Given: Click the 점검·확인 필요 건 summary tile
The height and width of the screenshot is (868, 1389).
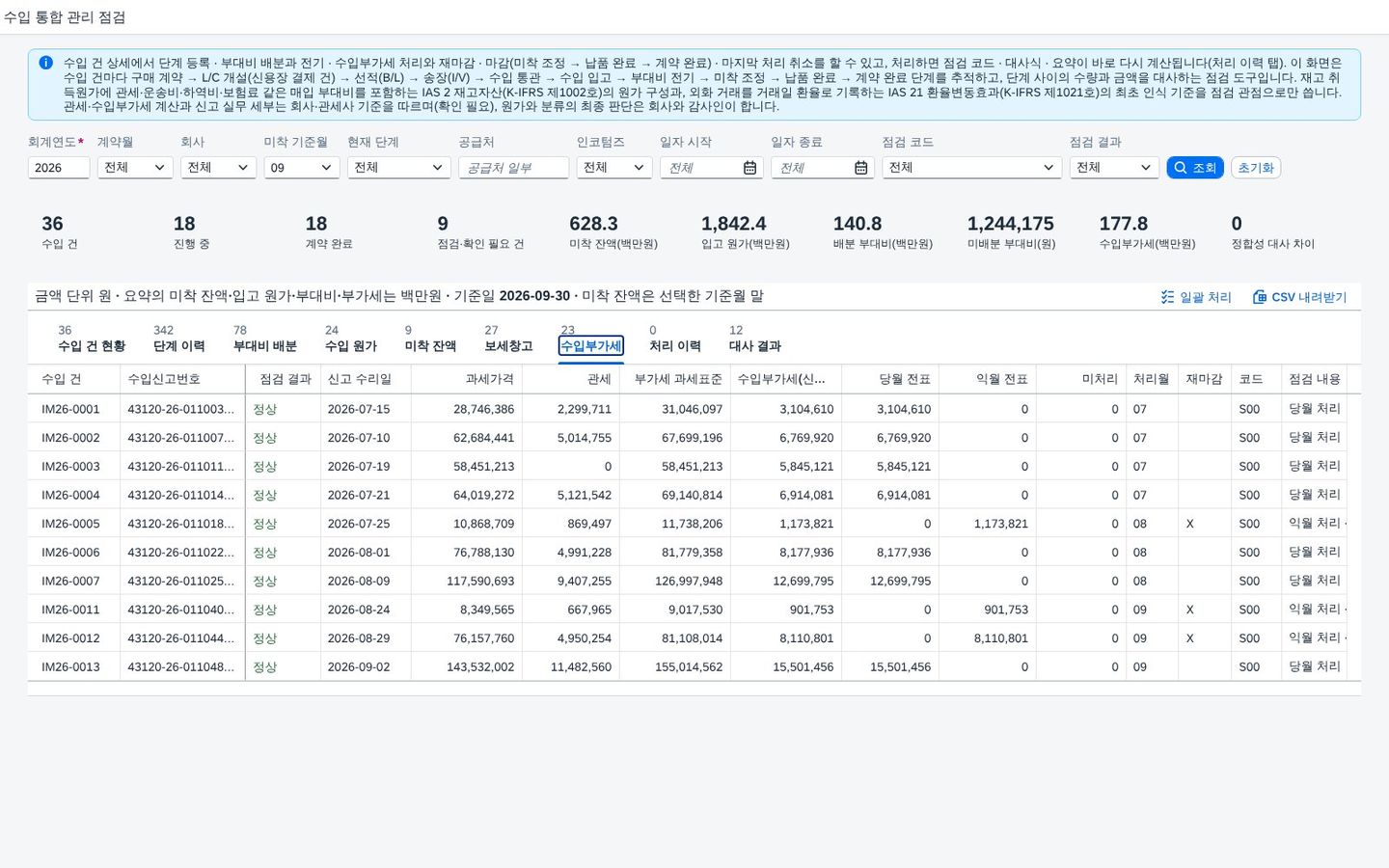Looking at the screenshot, I should pos(480,232).
